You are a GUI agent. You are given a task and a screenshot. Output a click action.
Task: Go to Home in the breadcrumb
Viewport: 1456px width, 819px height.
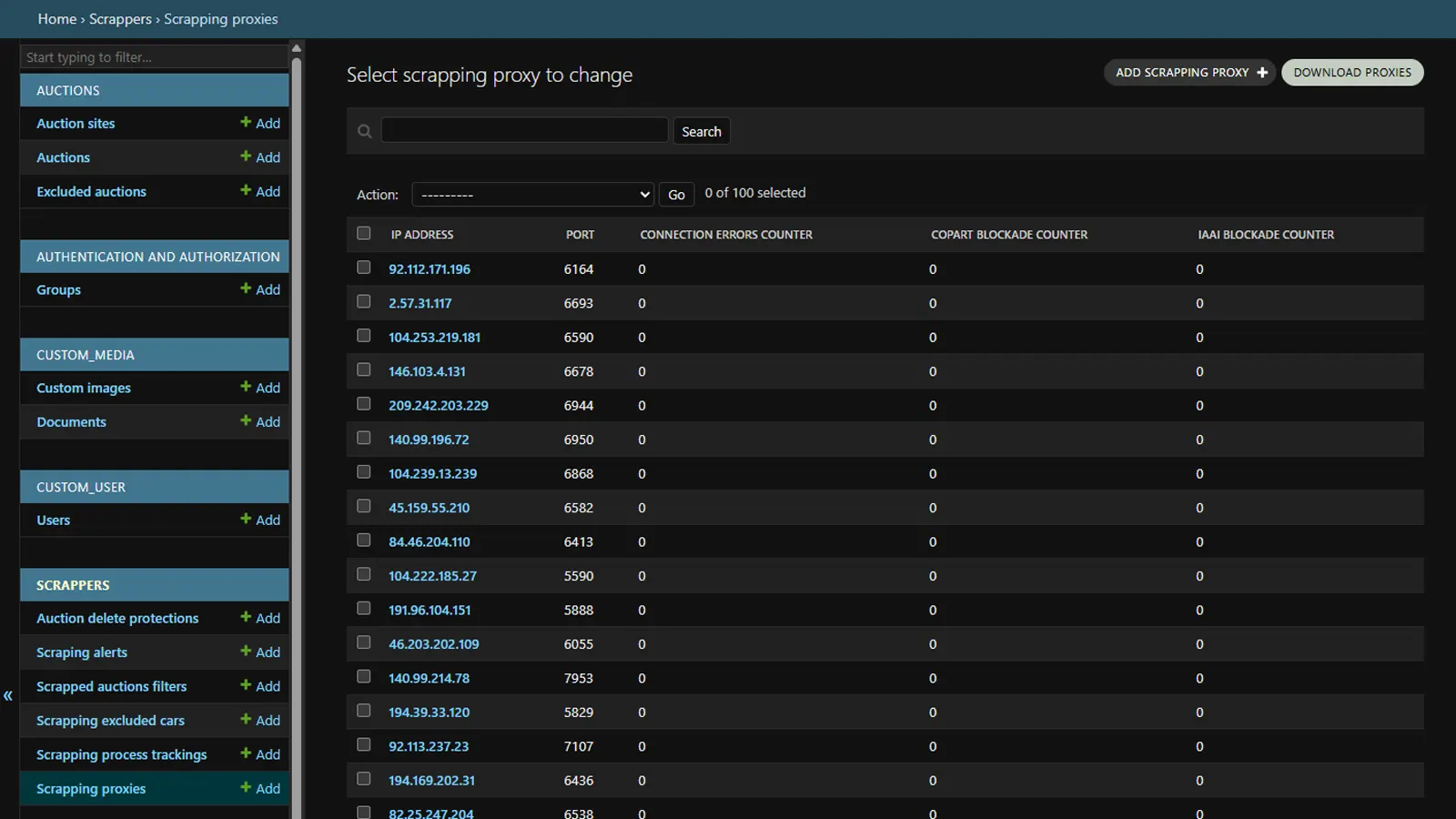[56, 19]
